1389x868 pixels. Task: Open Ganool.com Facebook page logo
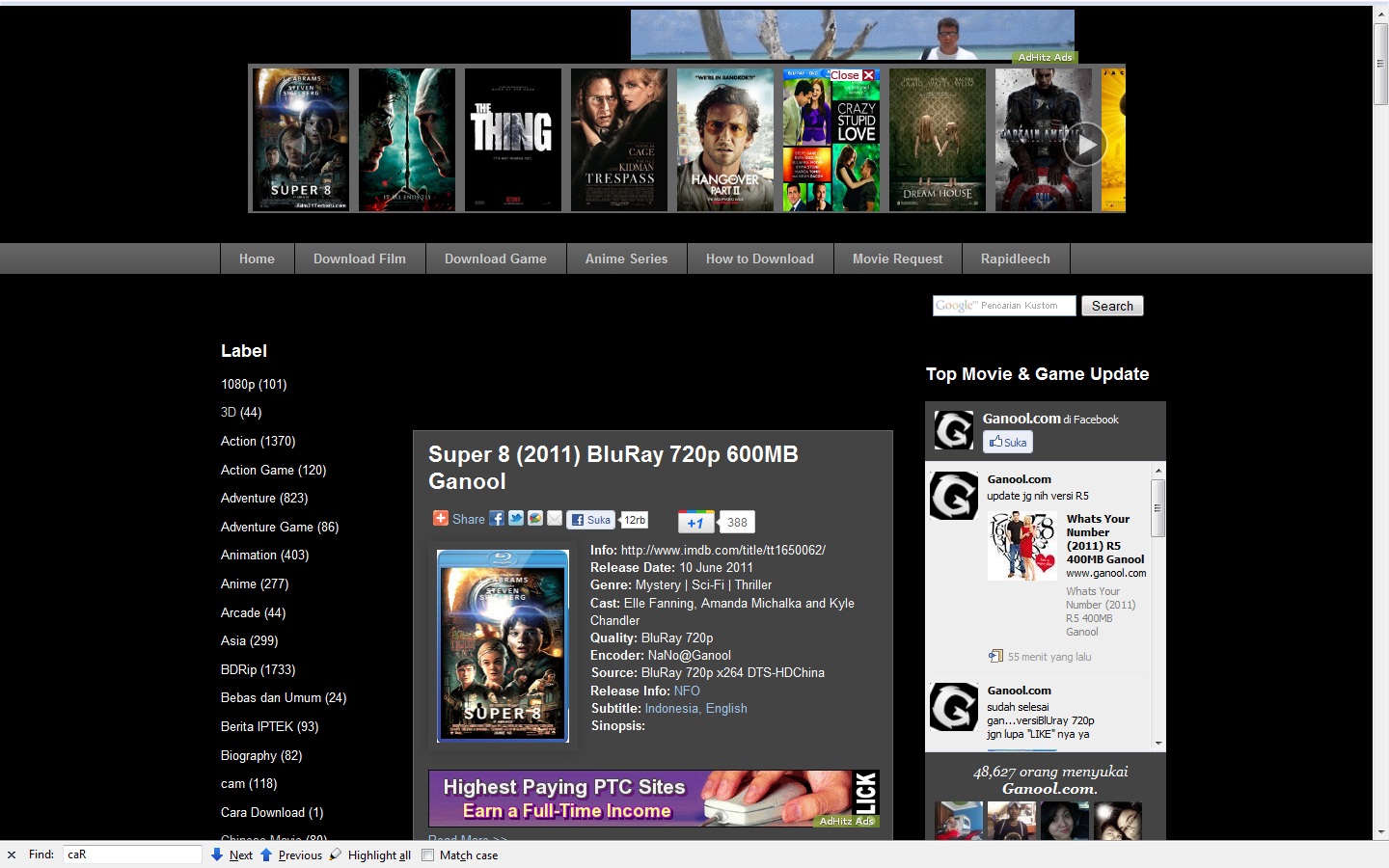pos(954,430)
